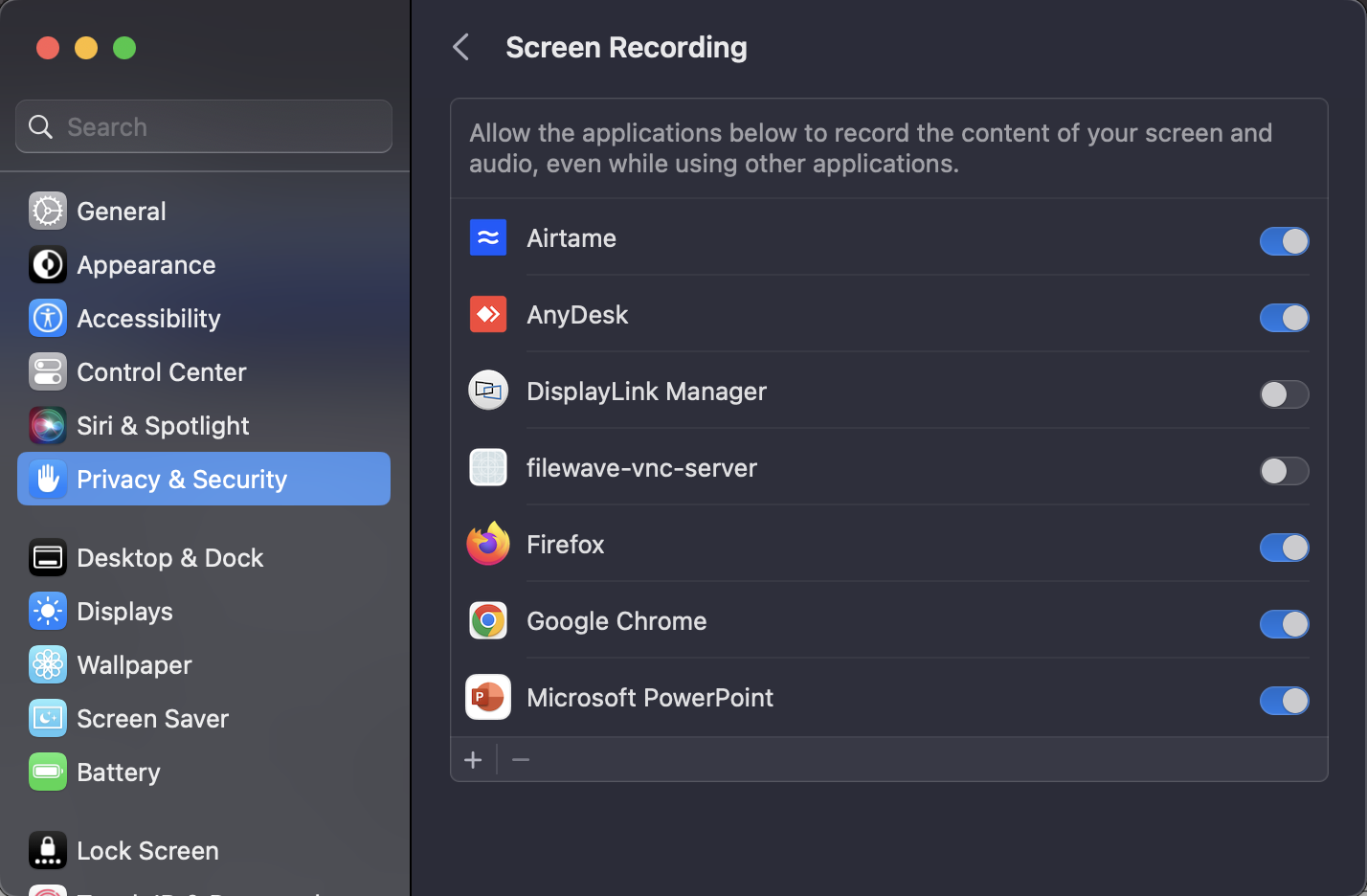Select the DisplayLink Manager label

tap(647, 392)
